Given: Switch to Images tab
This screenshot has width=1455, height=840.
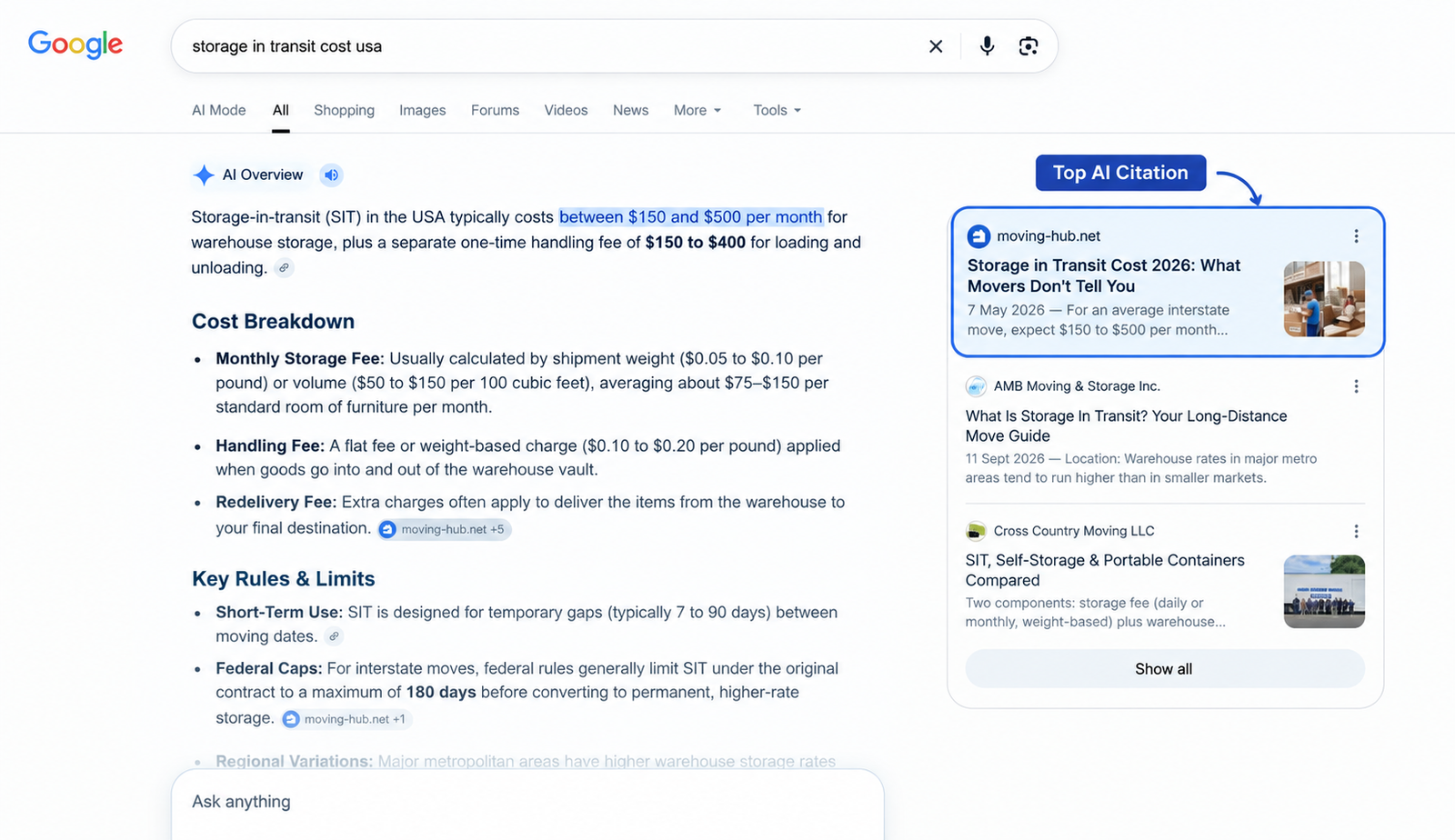Looking at the screenshot, I should coord(423,110).
